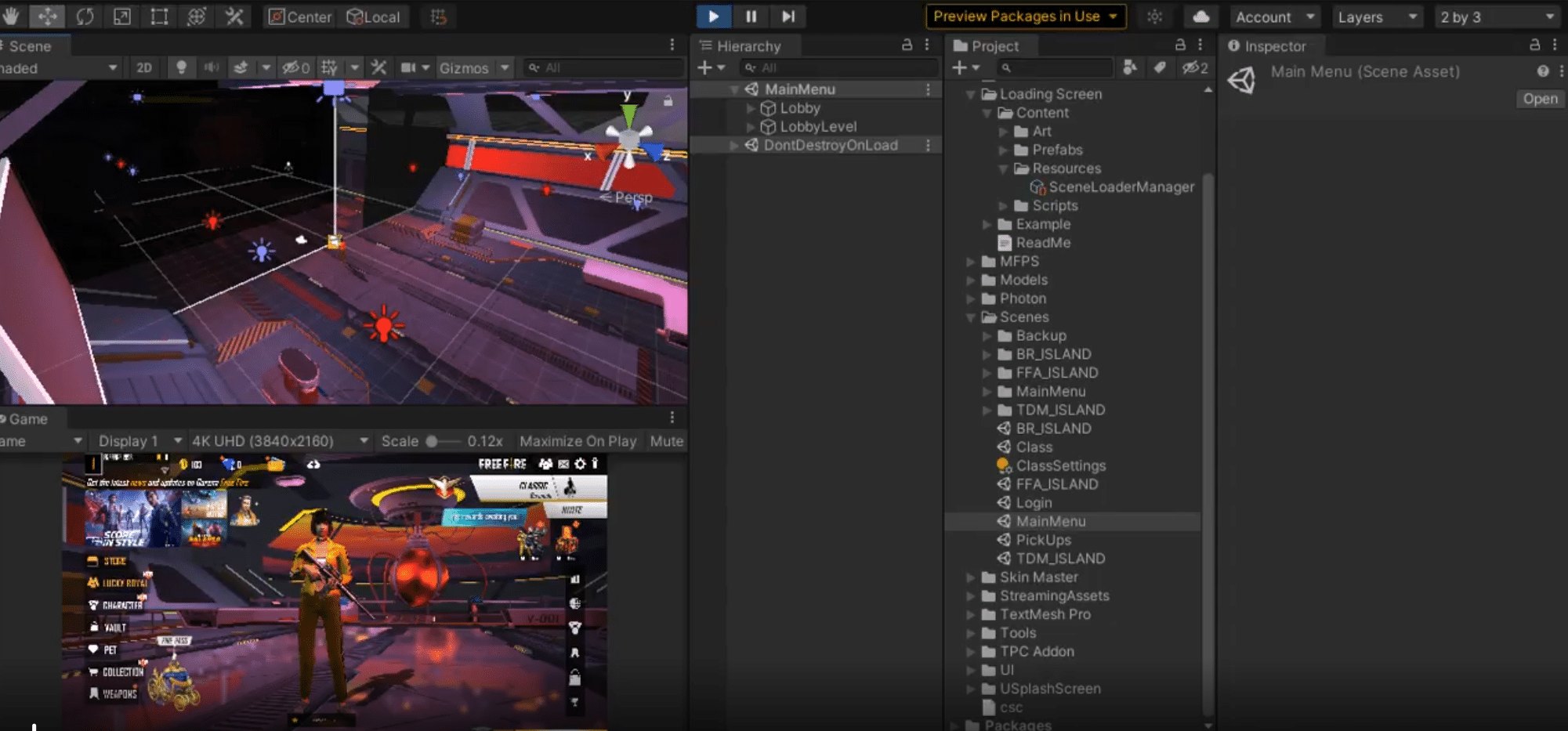
Task: Select the Move tool
Action: [47, 16]
